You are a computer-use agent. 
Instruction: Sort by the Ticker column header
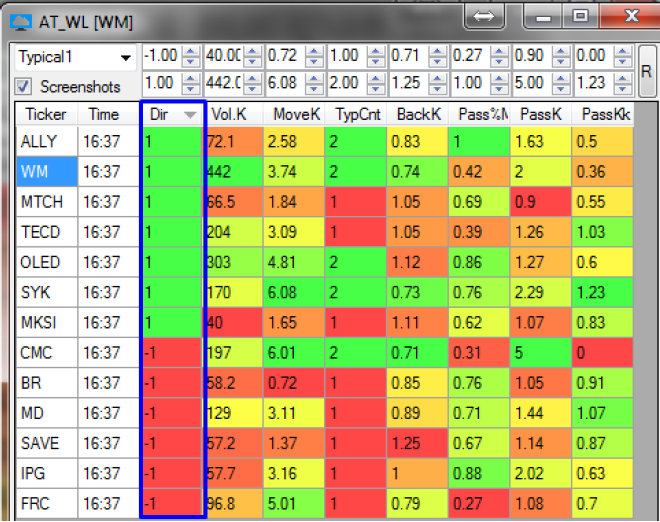[46, 115]
